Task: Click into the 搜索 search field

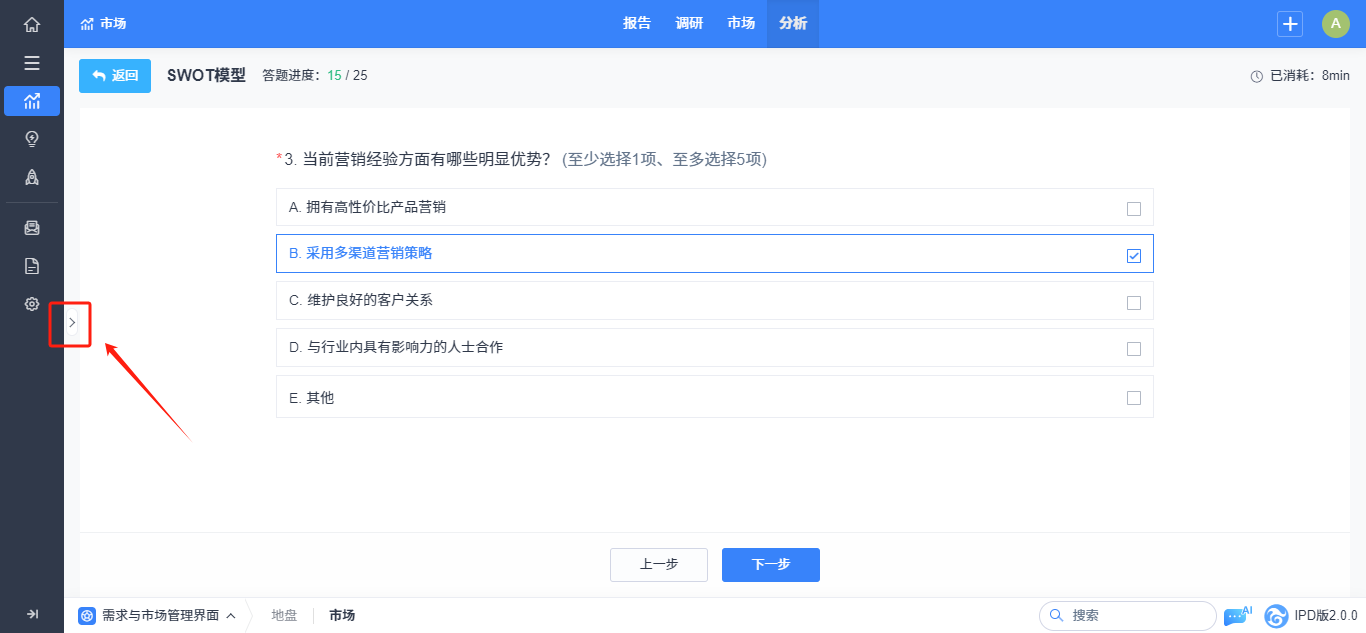Action: click(1128, 616)
